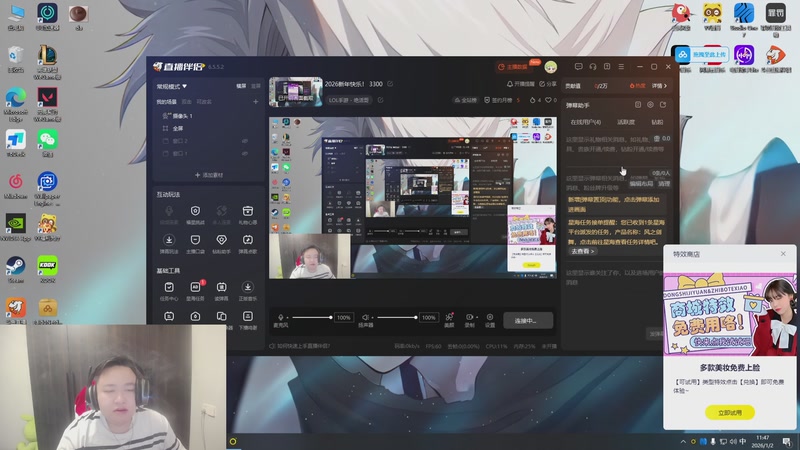Click 添加素材 add source button
The width and height of the screenshot is (800, 450).
209,175
